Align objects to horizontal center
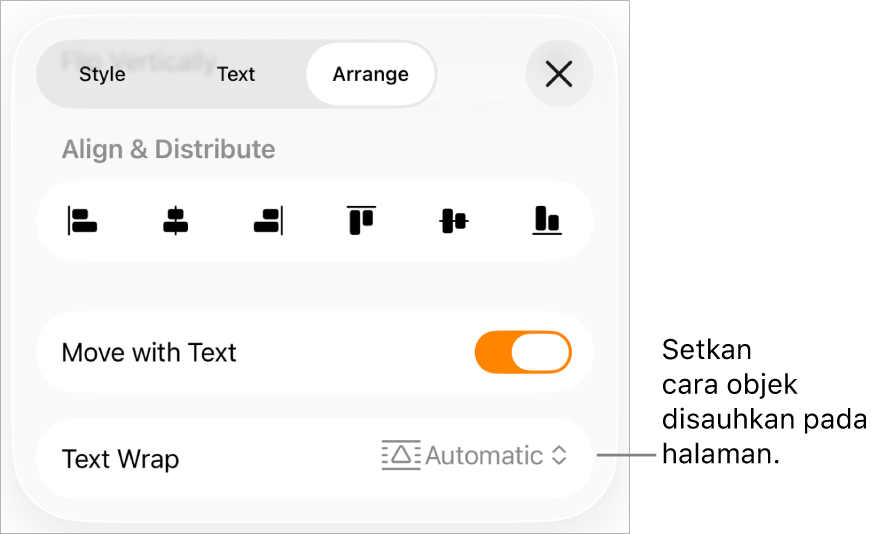This screenshot has height=534, width=876. (175, 220)
